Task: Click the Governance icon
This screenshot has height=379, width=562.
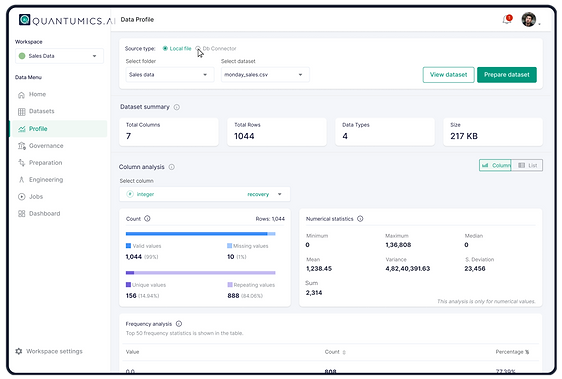Action: (x=22, y=146)
